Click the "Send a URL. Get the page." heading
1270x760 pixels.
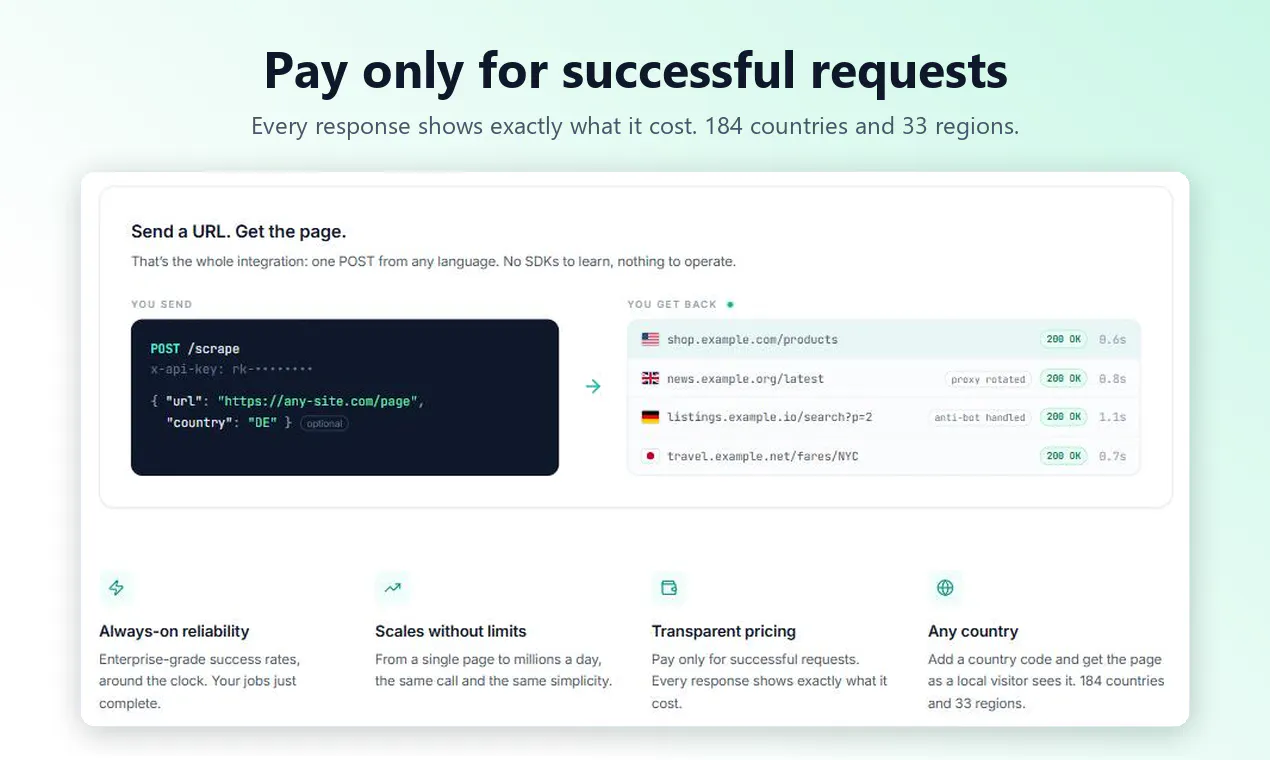coord(238,232)
